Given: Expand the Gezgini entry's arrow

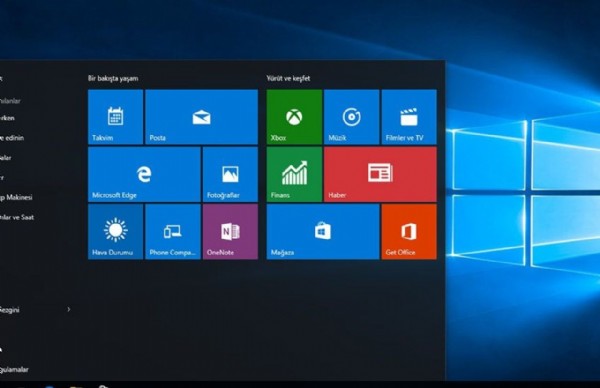Looking at the screenshot, I should click(69, 309).
